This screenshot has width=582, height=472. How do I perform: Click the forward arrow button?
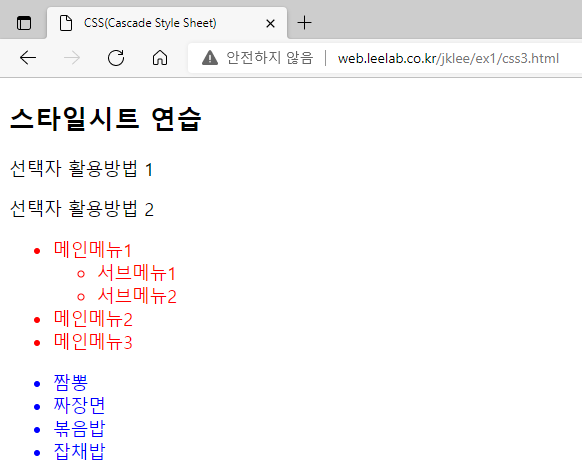click(72, 58)
